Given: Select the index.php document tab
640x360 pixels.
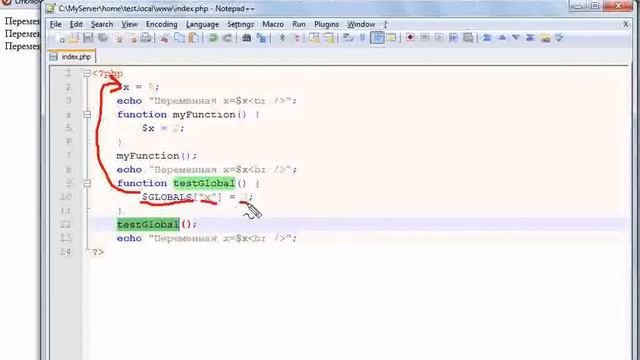Looking at the screenshot, I should pos(72,57).
